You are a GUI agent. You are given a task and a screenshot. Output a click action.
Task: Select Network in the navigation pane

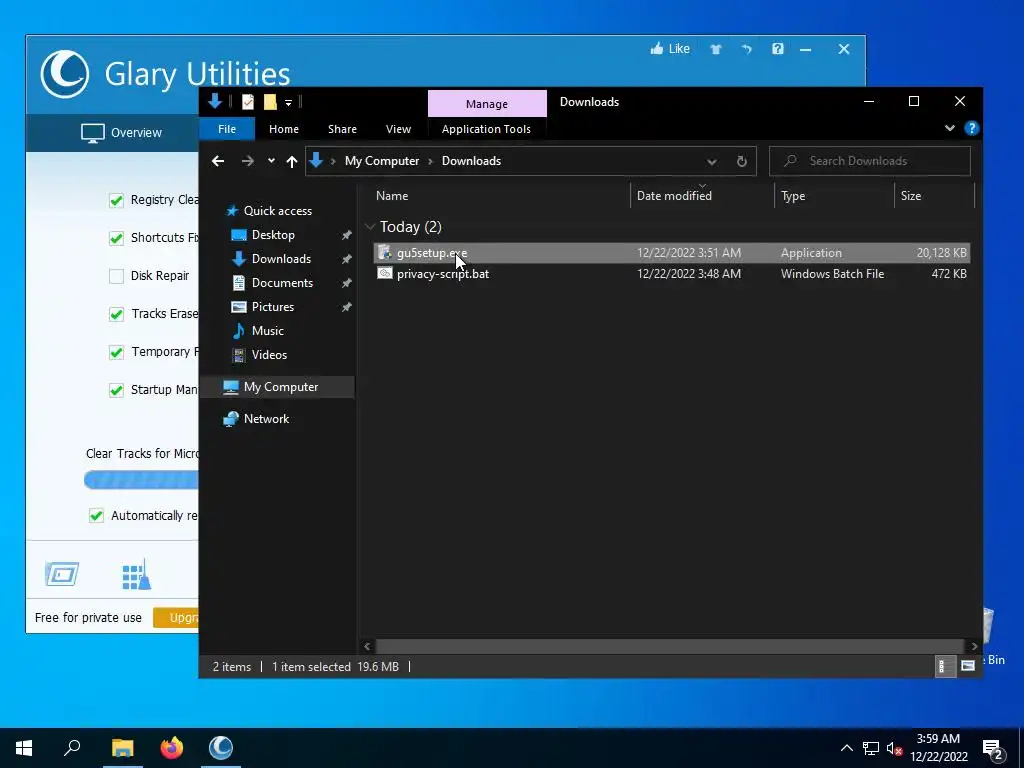(x=266, y=419)
